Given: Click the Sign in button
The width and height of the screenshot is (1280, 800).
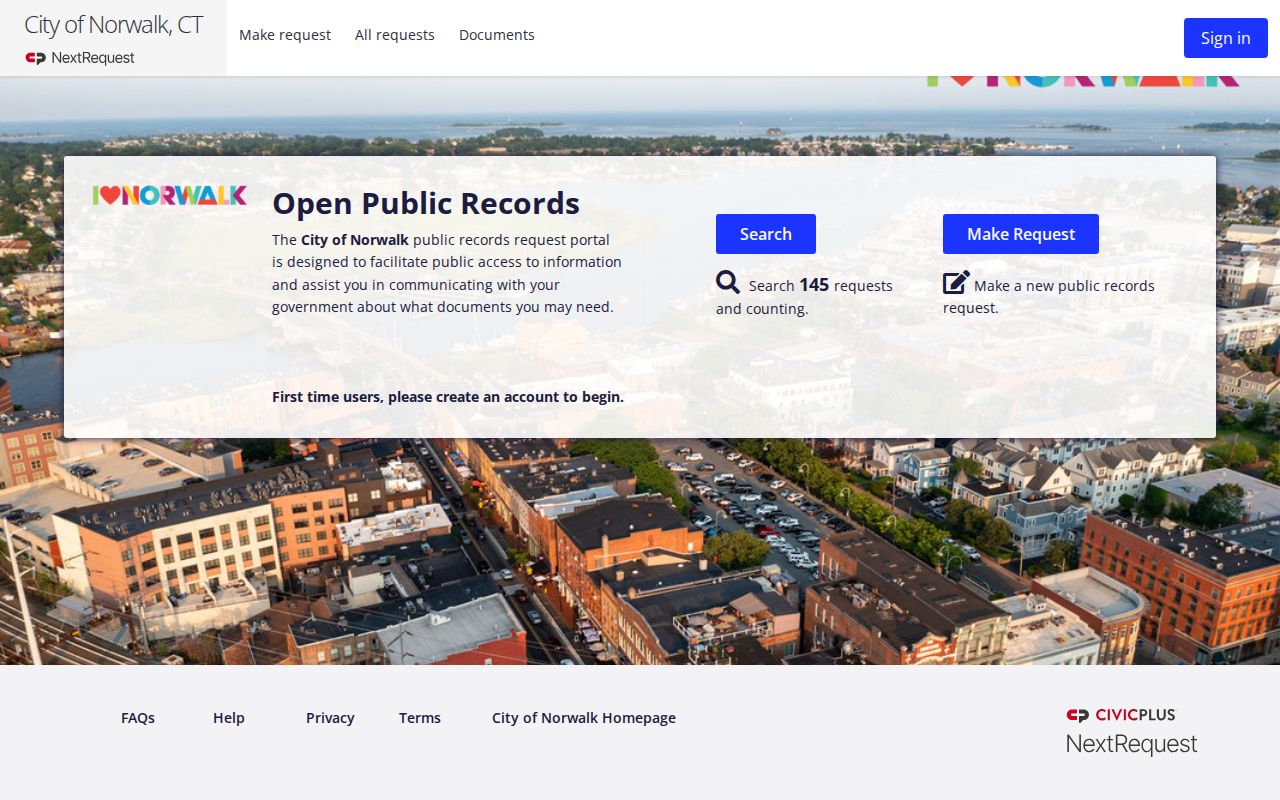Looking at the screenshot, I should coord(1226,38).
